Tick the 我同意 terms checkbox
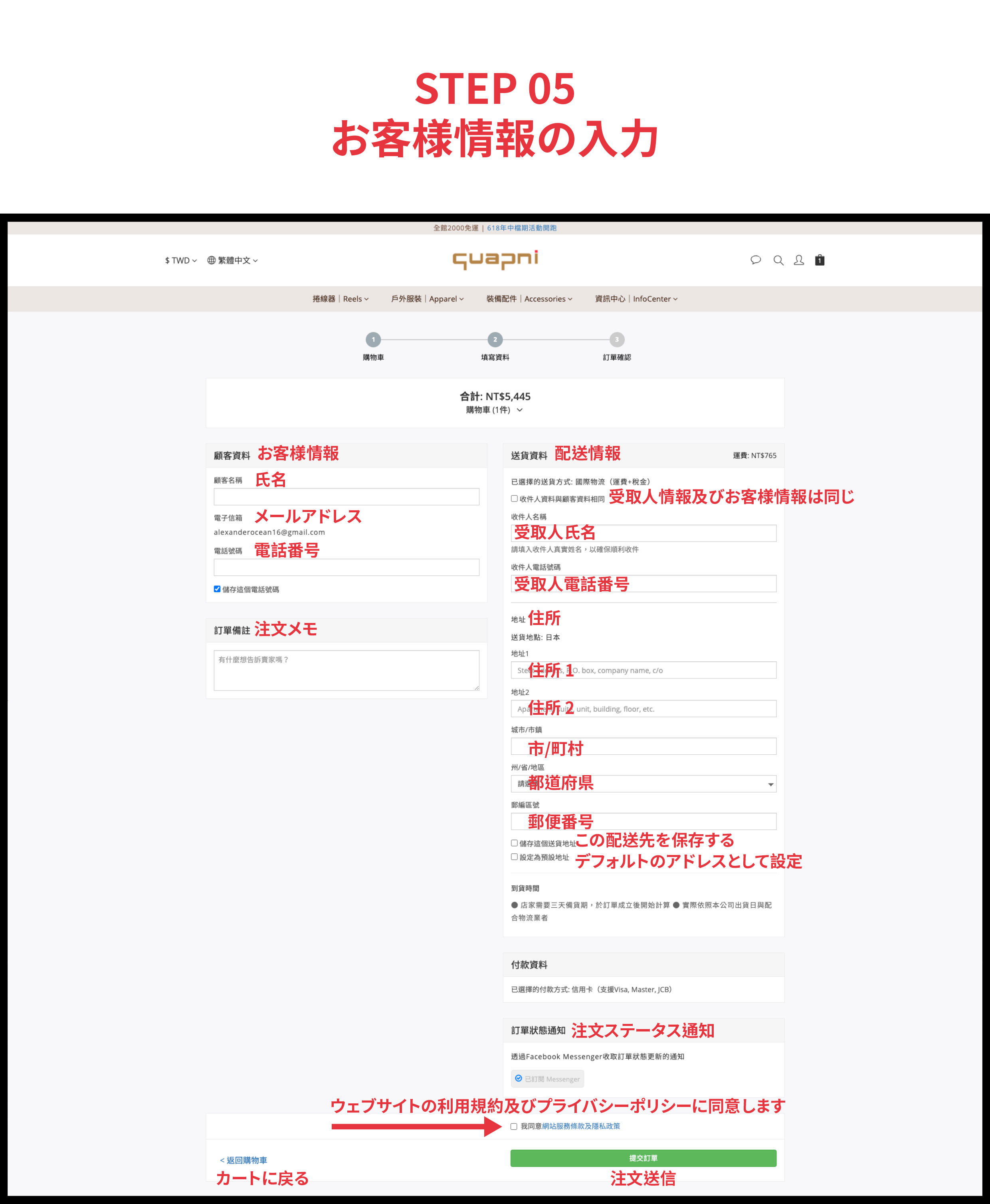Image resolution: width=990 pixels, height=1204 pixels. 514,1127
